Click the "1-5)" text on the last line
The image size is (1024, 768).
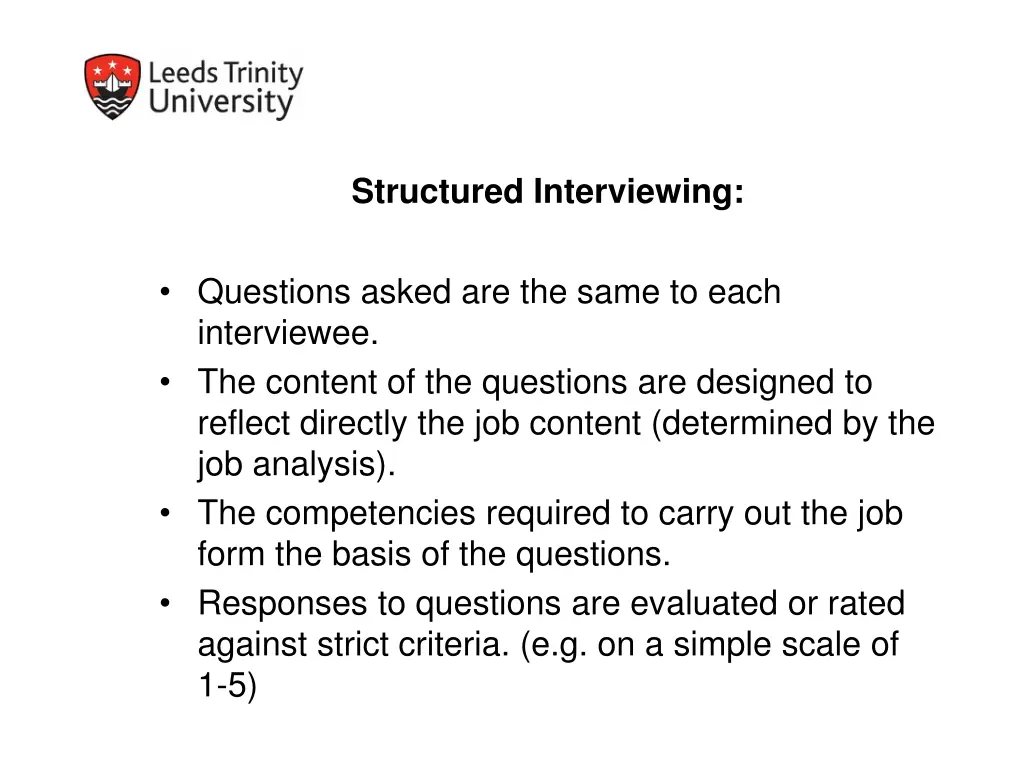tap(227, 687)
